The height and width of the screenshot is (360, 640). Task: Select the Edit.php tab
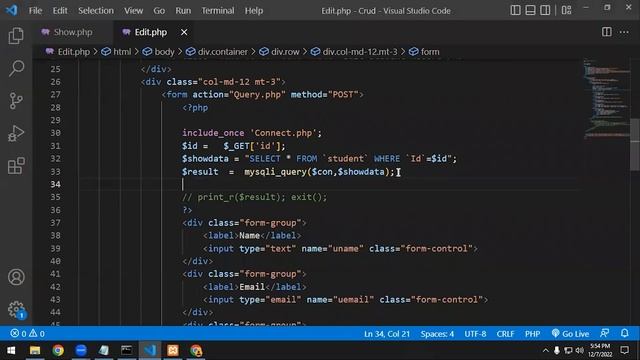[150, 32]
